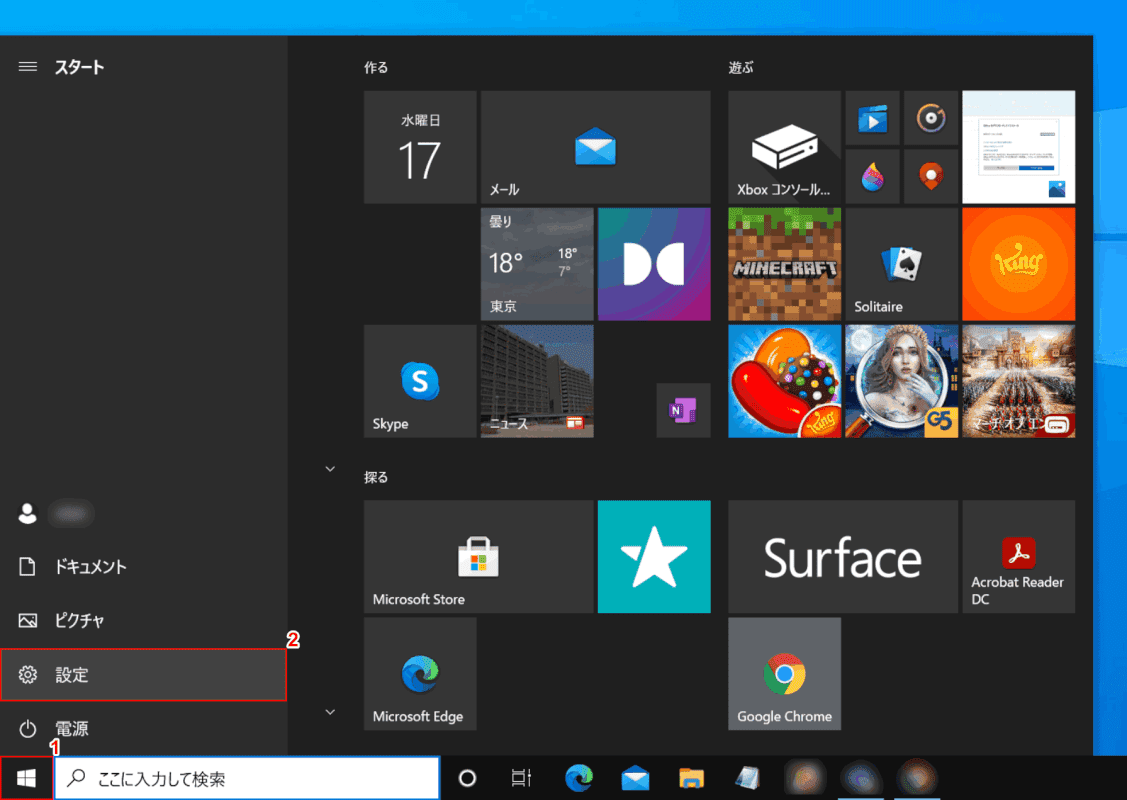This screenshot has height=800, width=1127.
Task: Launch Edge from the taskbar
Action: pyautogui.click(x=579, y=778)
